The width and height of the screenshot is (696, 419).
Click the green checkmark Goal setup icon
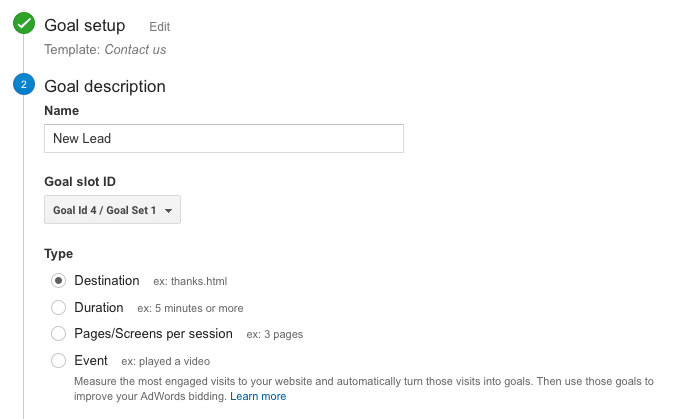(24, 23)
